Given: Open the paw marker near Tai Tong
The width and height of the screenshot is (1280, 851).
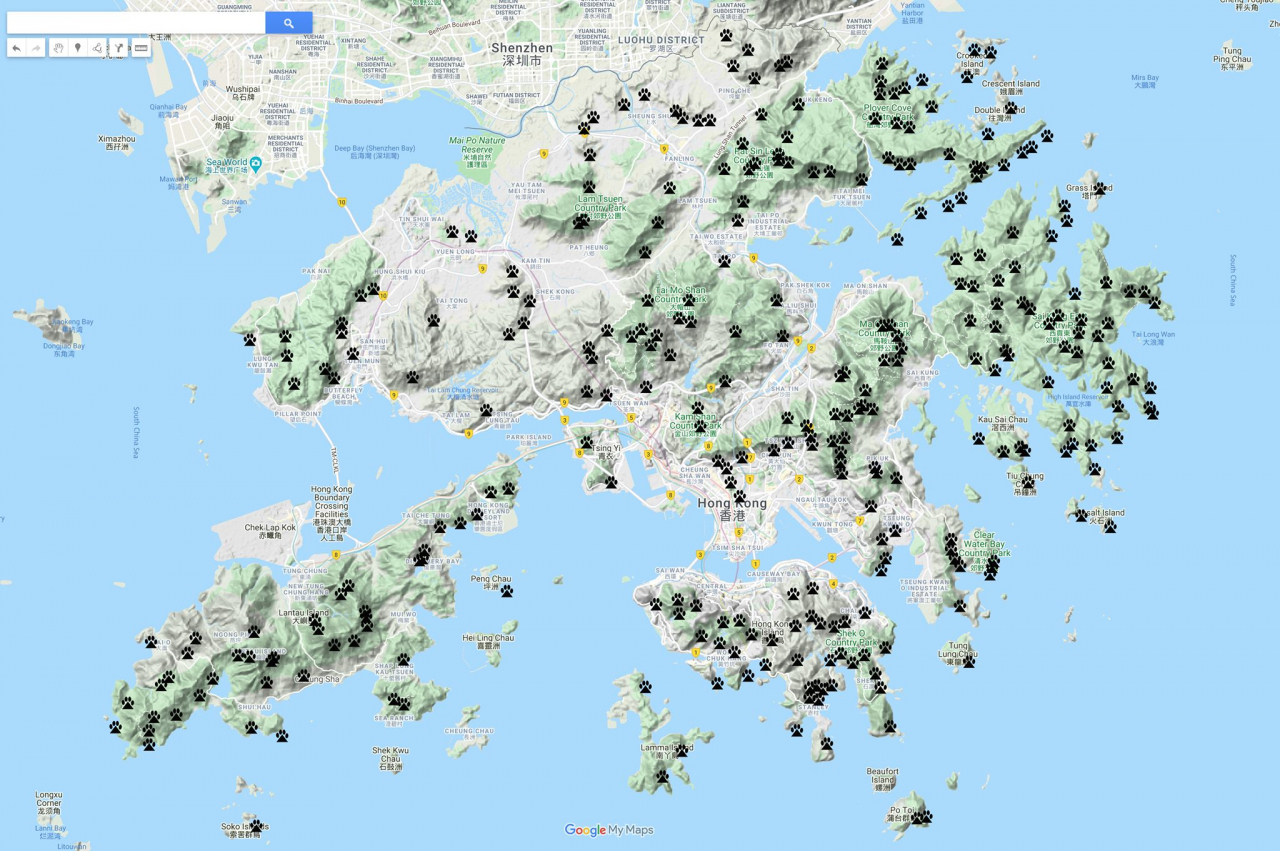Looking at the screenshot, I should [x=433, y=321].
